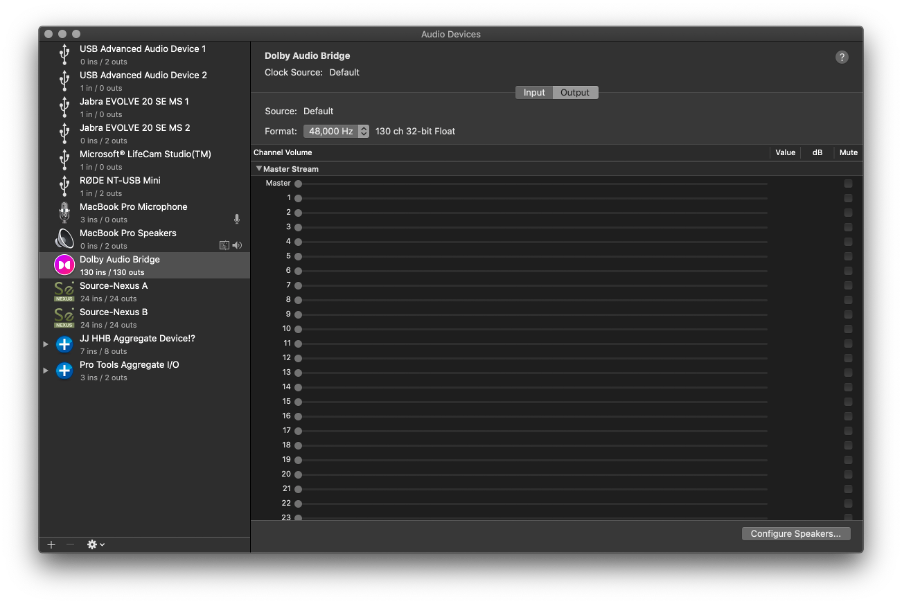Click the Master volume slider knob
This screenshot has width=902, height=604.
(298, 184)
